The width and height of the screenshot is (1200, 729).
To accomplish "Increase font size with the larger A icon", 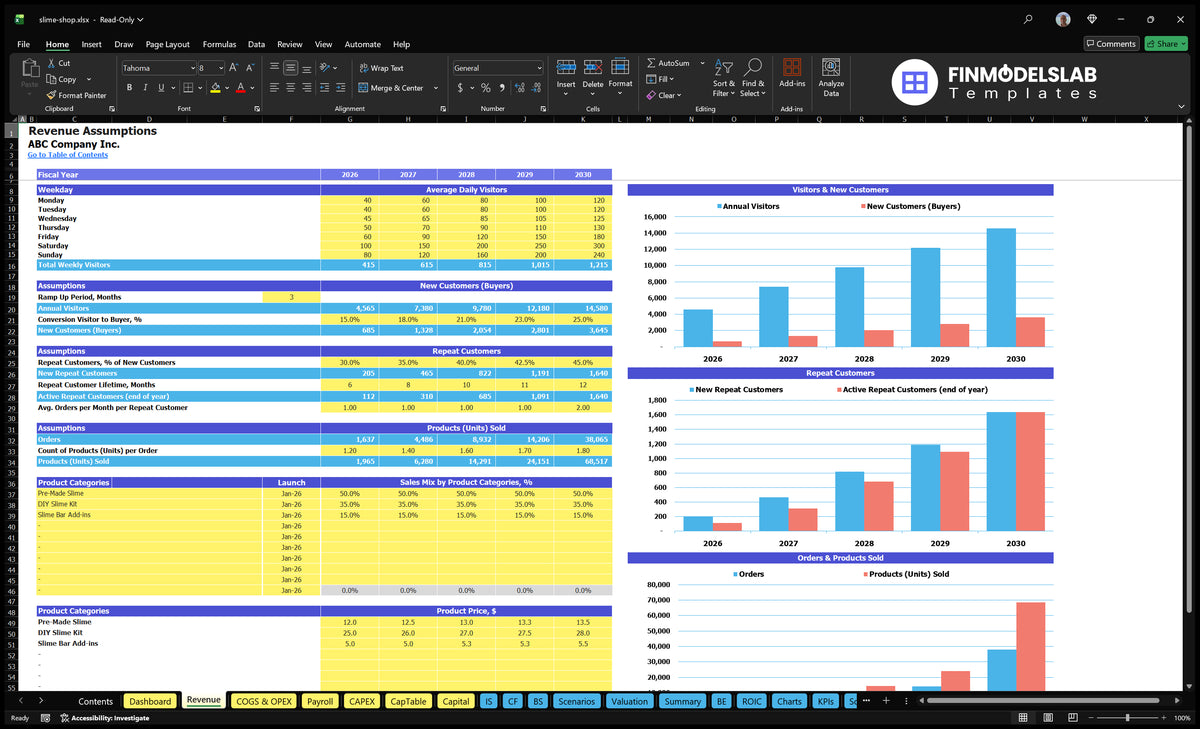I will click(234, 67).
